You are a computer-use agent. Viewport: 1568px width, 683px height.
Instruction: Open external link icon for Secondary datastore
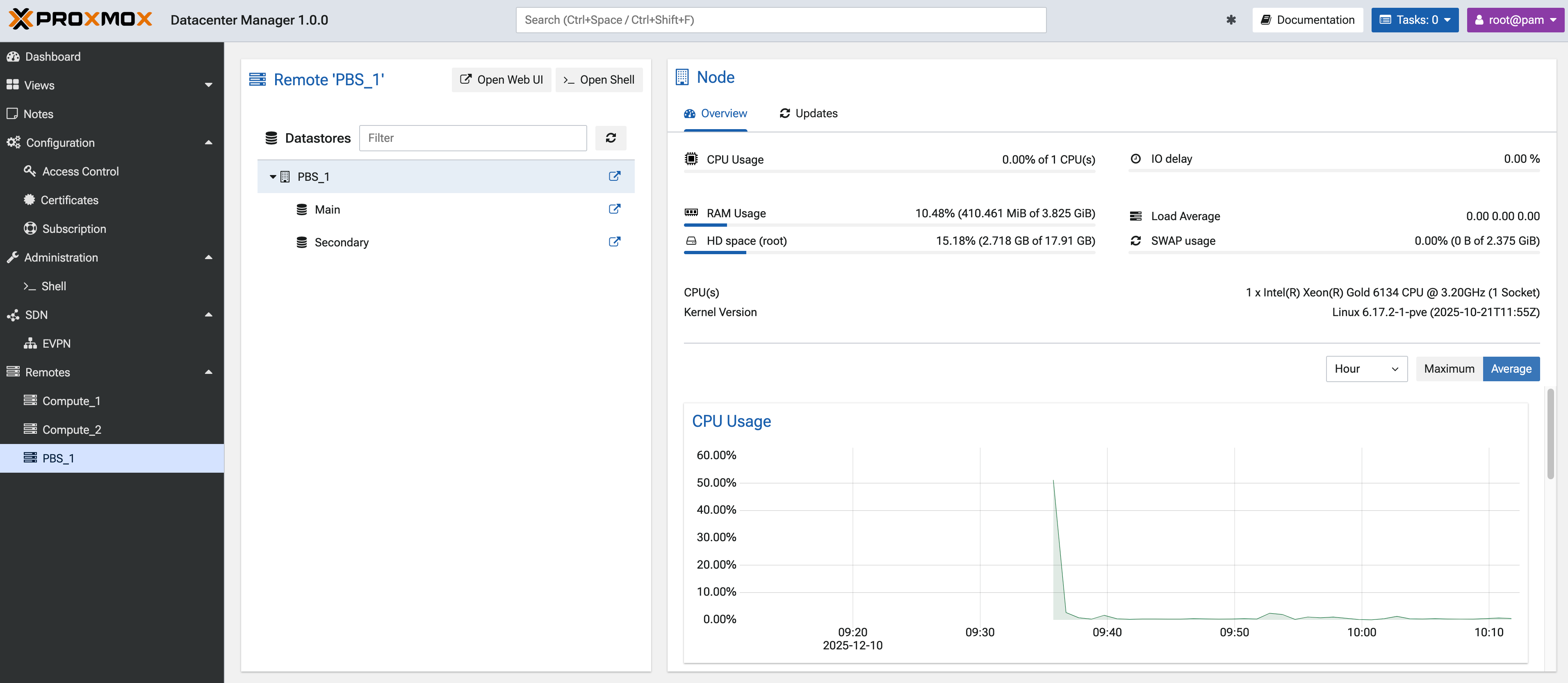[x=614, y=242]
